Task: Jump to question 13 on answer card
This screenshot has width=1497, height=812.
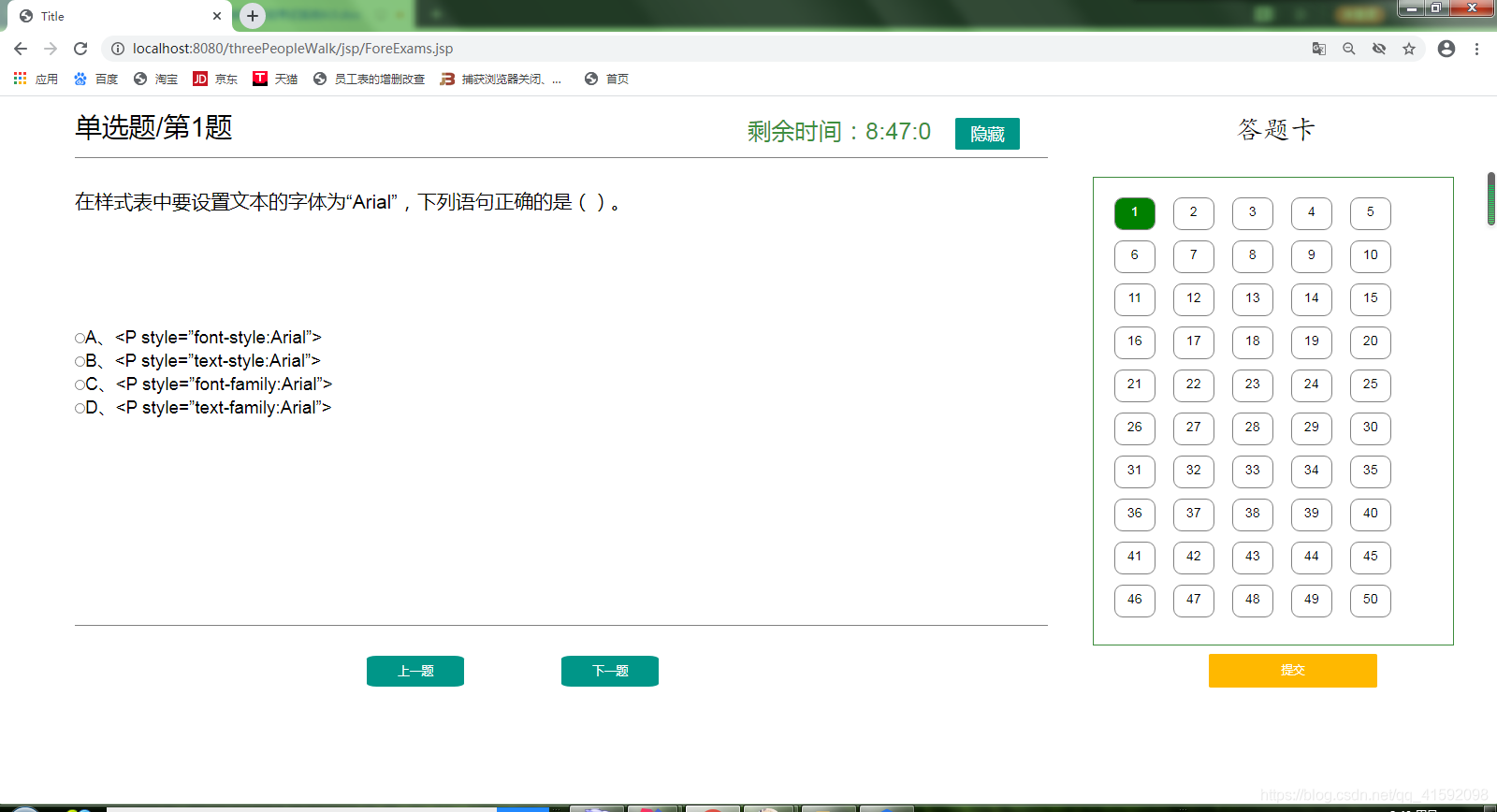Action: (x=1253, y=299)
